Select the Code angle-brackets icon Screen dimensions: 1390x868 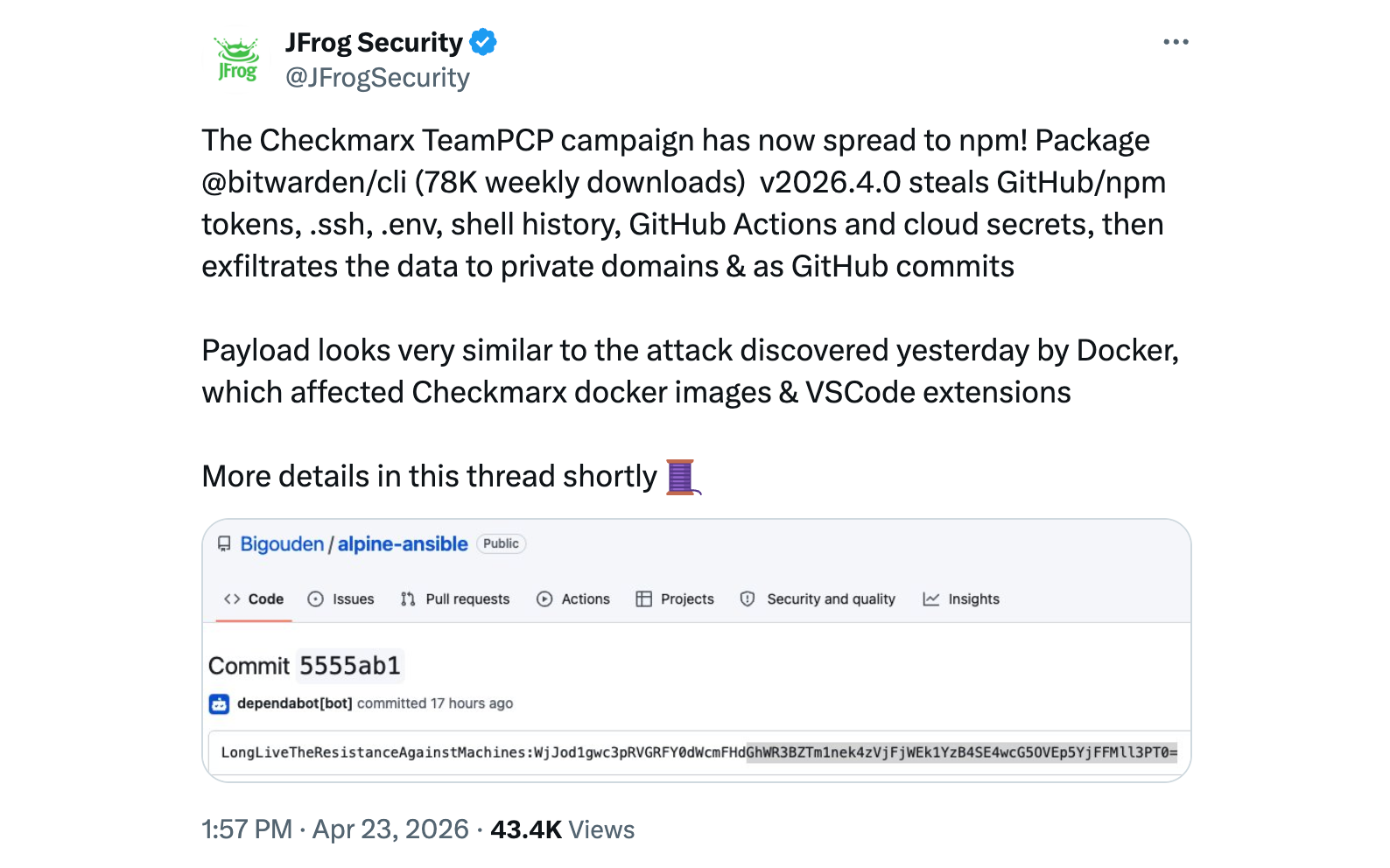(233, 598)
